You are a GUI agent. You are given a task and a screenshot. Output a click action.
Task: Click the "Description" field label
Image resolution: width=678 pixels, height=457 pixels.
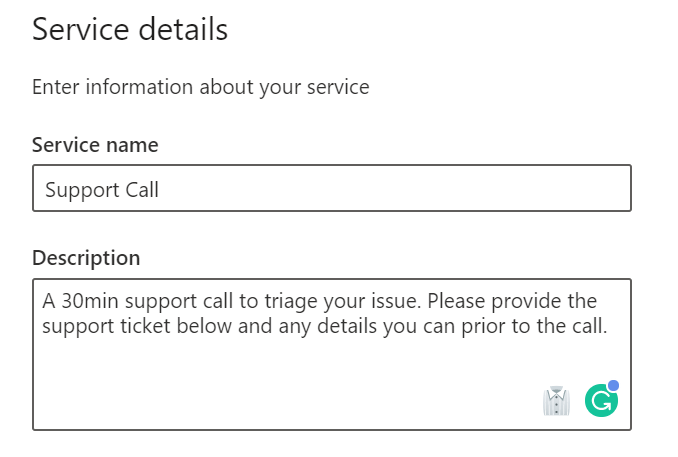pyautogui.click(x=86, y=258)
